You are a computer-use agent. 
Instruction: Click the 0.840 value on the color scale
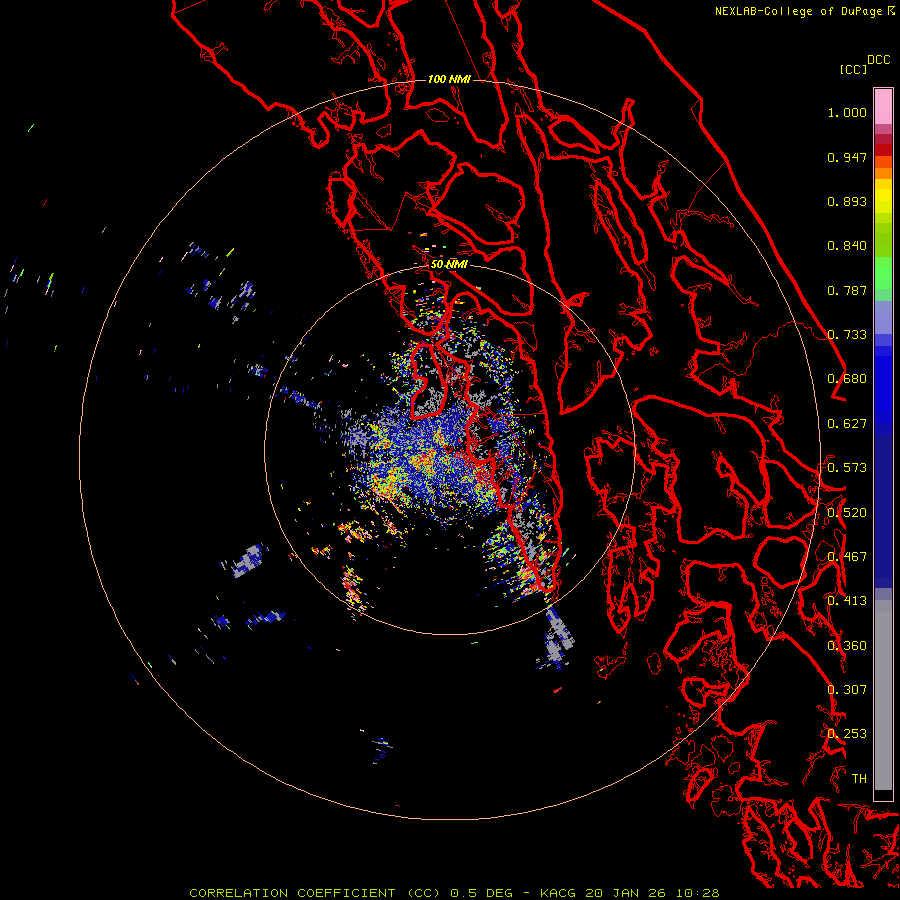click(847, 246)
